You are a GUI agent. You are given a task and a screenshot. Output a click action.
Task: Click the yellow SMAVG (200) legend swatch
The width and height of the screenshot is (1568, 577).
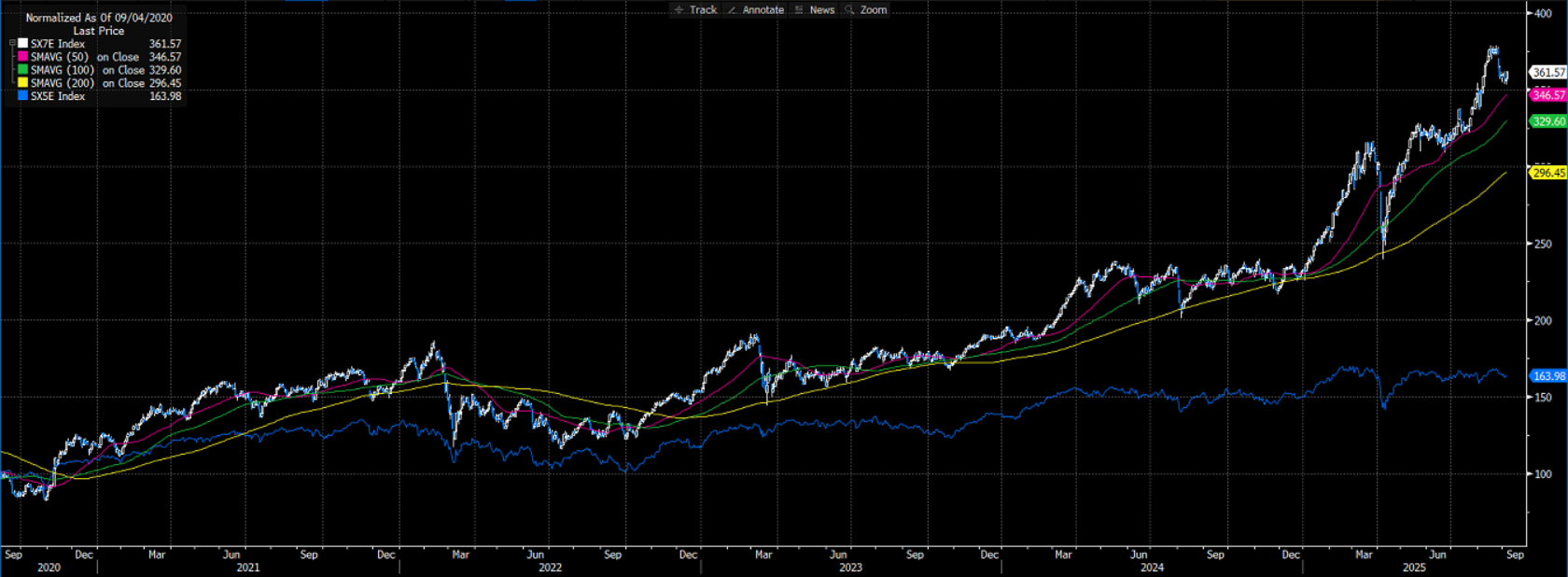pyautogui.click(x=23, y=83)
